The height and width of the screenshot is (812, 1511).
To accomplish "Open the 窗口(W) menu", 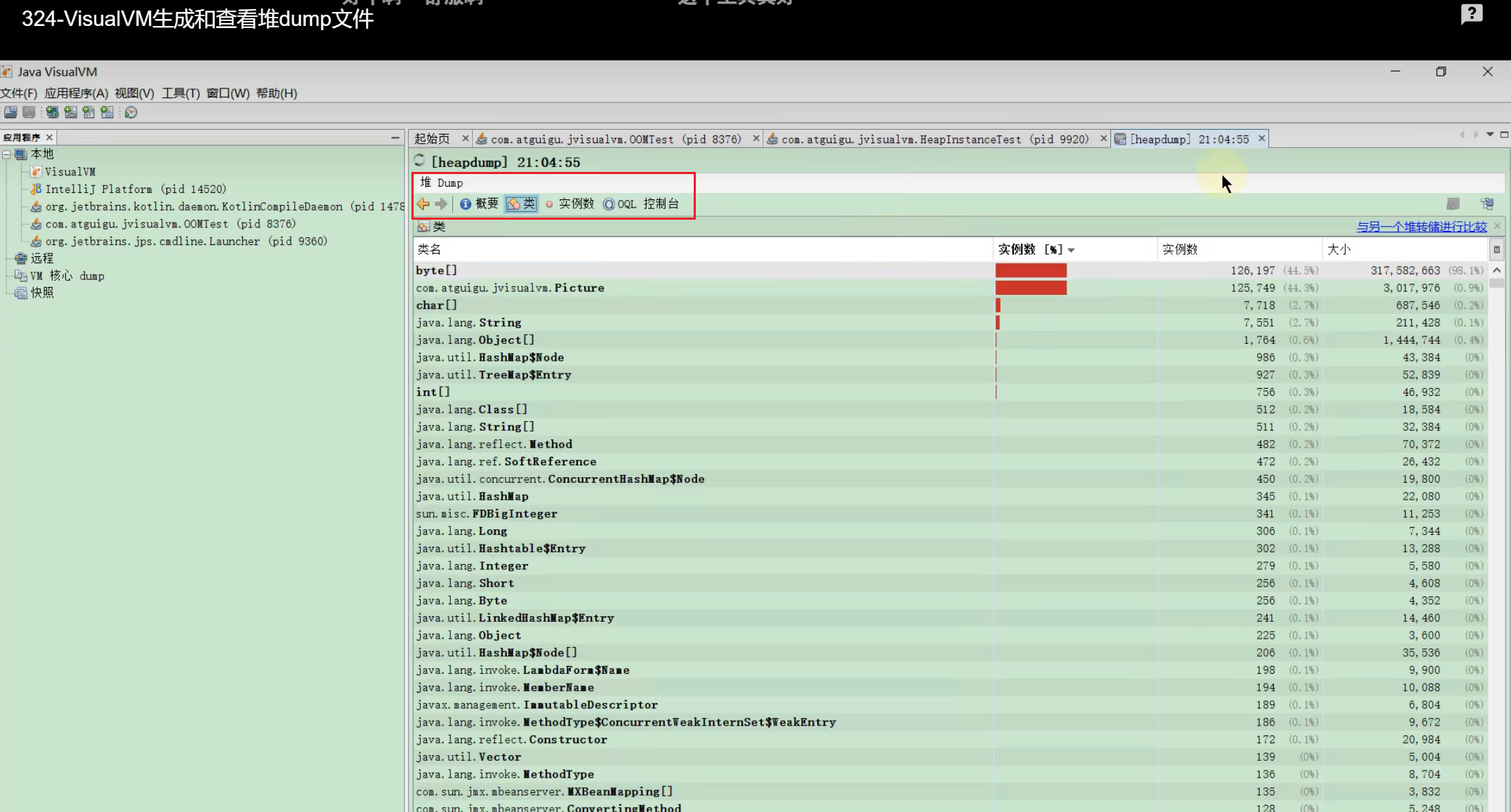I will pyautogui.click(x=227, y=93).
